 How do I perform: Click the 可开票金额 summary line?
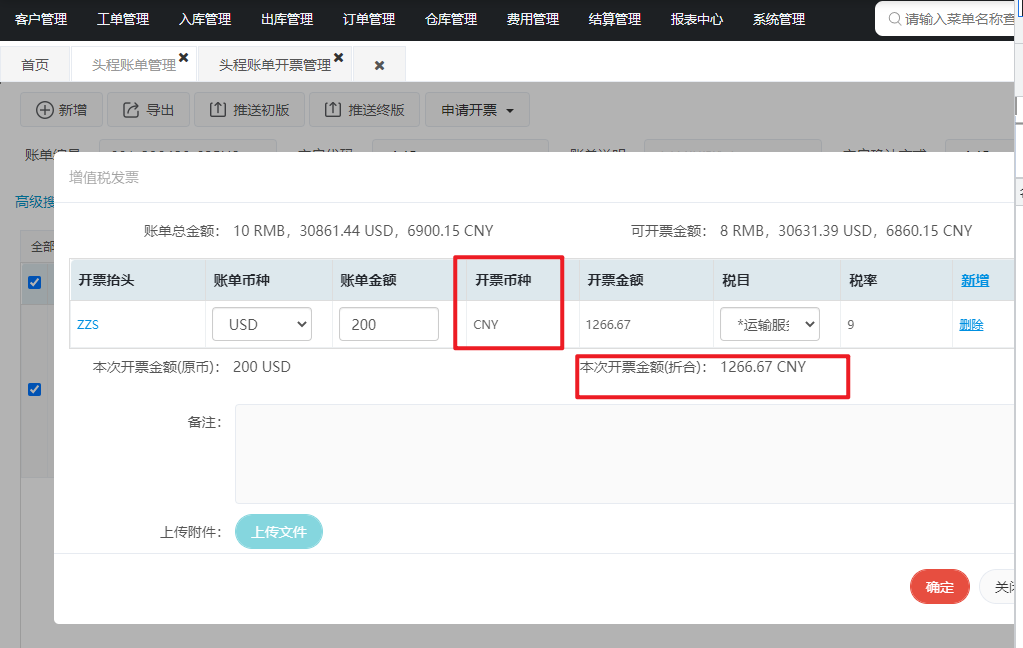(801, 231)
